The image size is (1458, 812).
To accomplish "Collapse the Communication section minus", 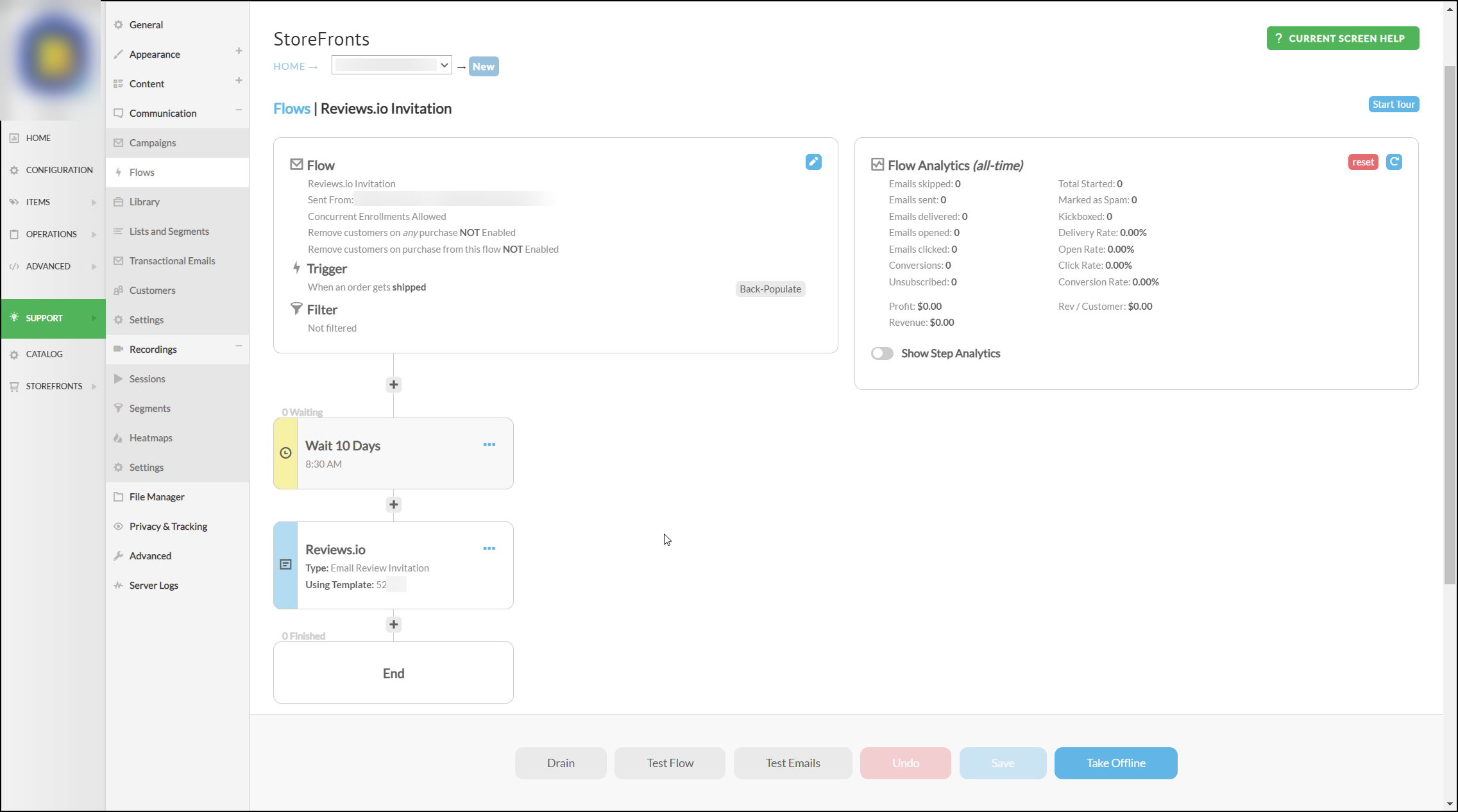I will click(x=239, y=110).
